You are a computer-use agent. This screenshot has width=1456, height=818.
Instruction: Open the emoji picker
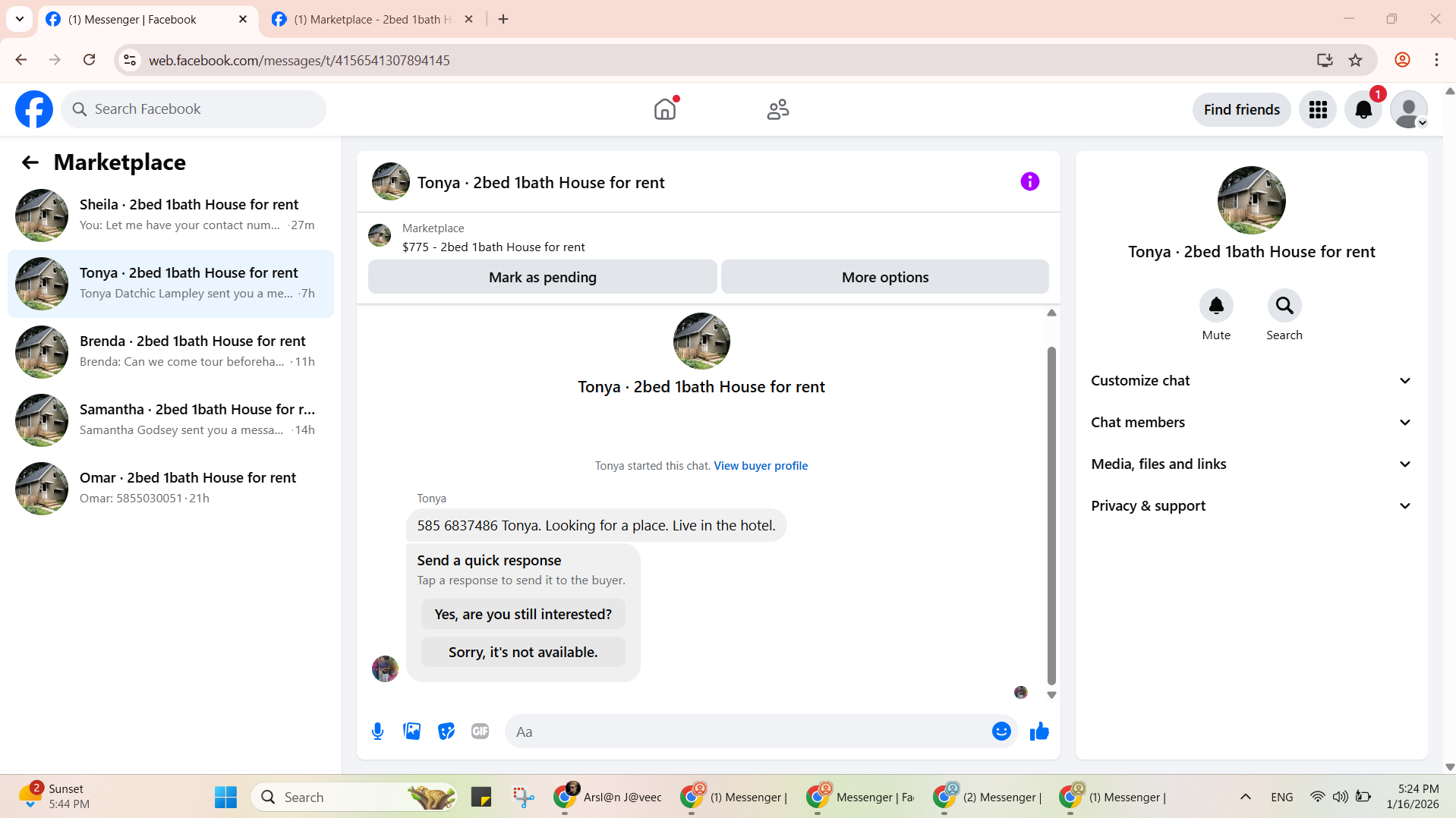(1001, 731)
